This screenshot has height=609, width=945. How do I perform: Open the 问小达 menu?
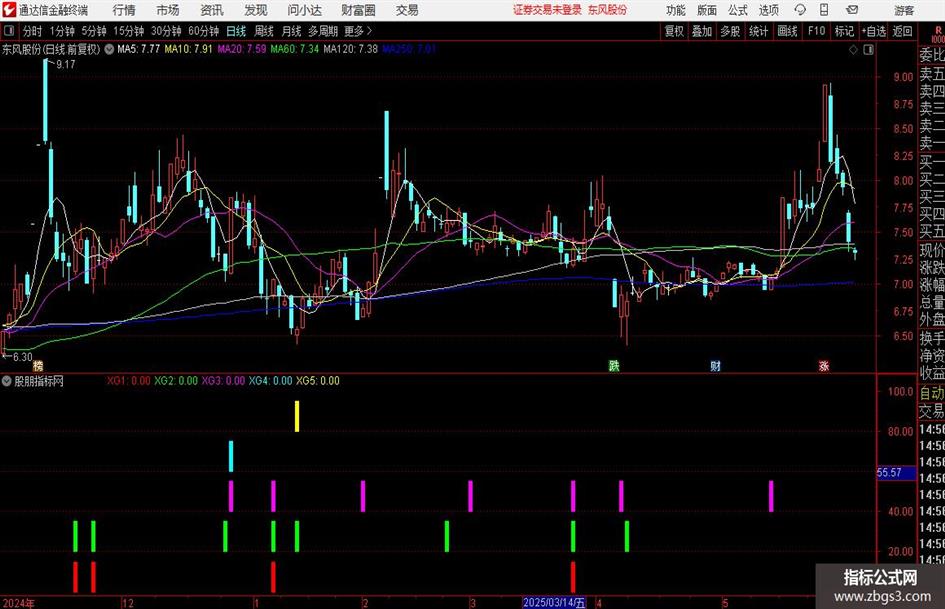pos(304,10)
